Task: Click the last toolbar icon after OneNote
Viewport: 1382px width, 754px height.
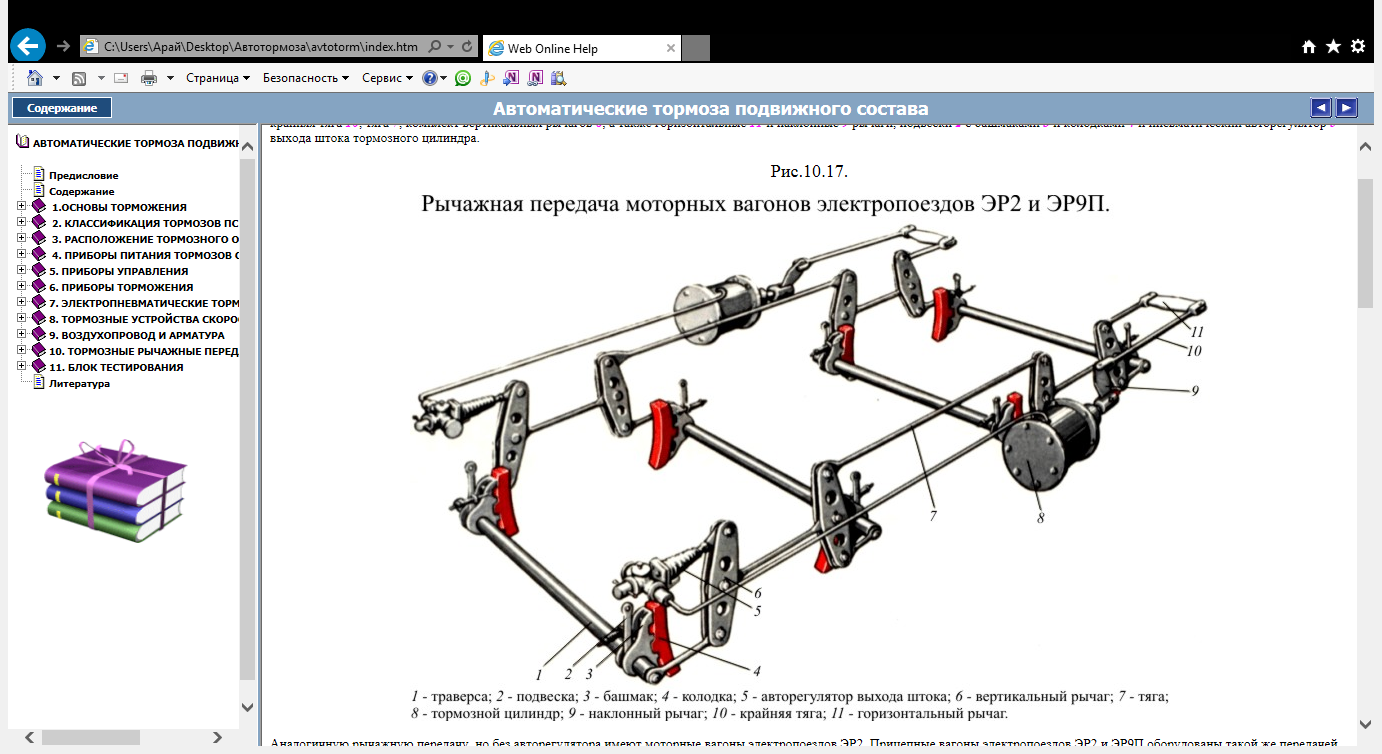Action: click(x=558, y=78)
